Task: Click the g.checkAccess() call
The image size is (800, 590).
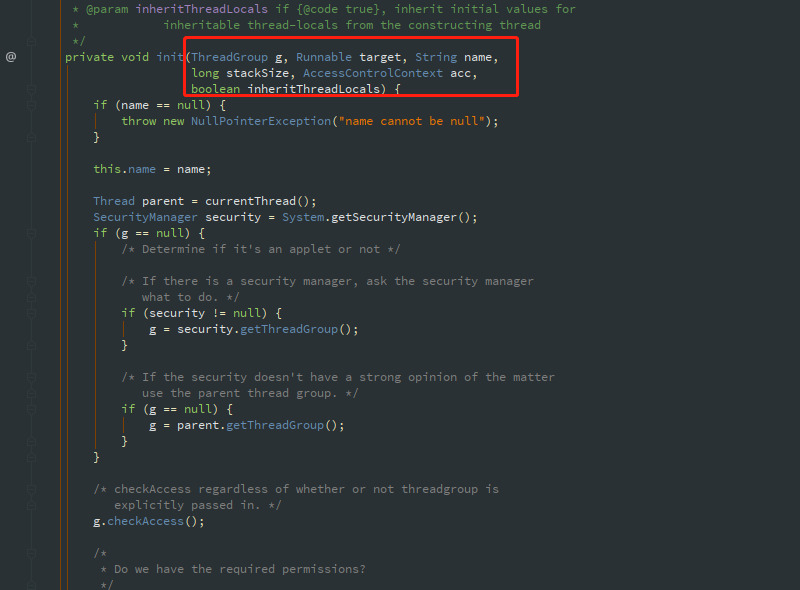Action: pyautogui.click(x=145, y=521)
